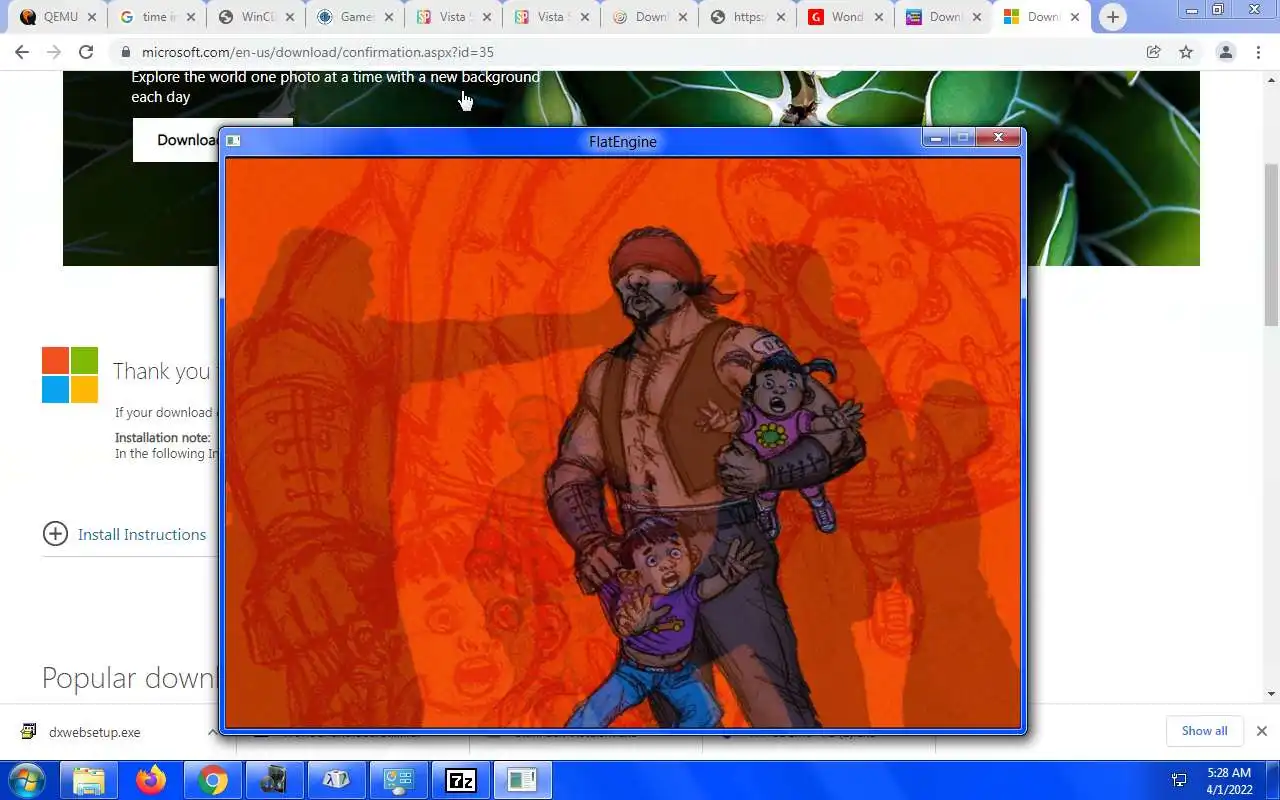The image size is (1280, 800).
Task: Click the dark speaker-like taskbar icon
Action: pos(274,780)
